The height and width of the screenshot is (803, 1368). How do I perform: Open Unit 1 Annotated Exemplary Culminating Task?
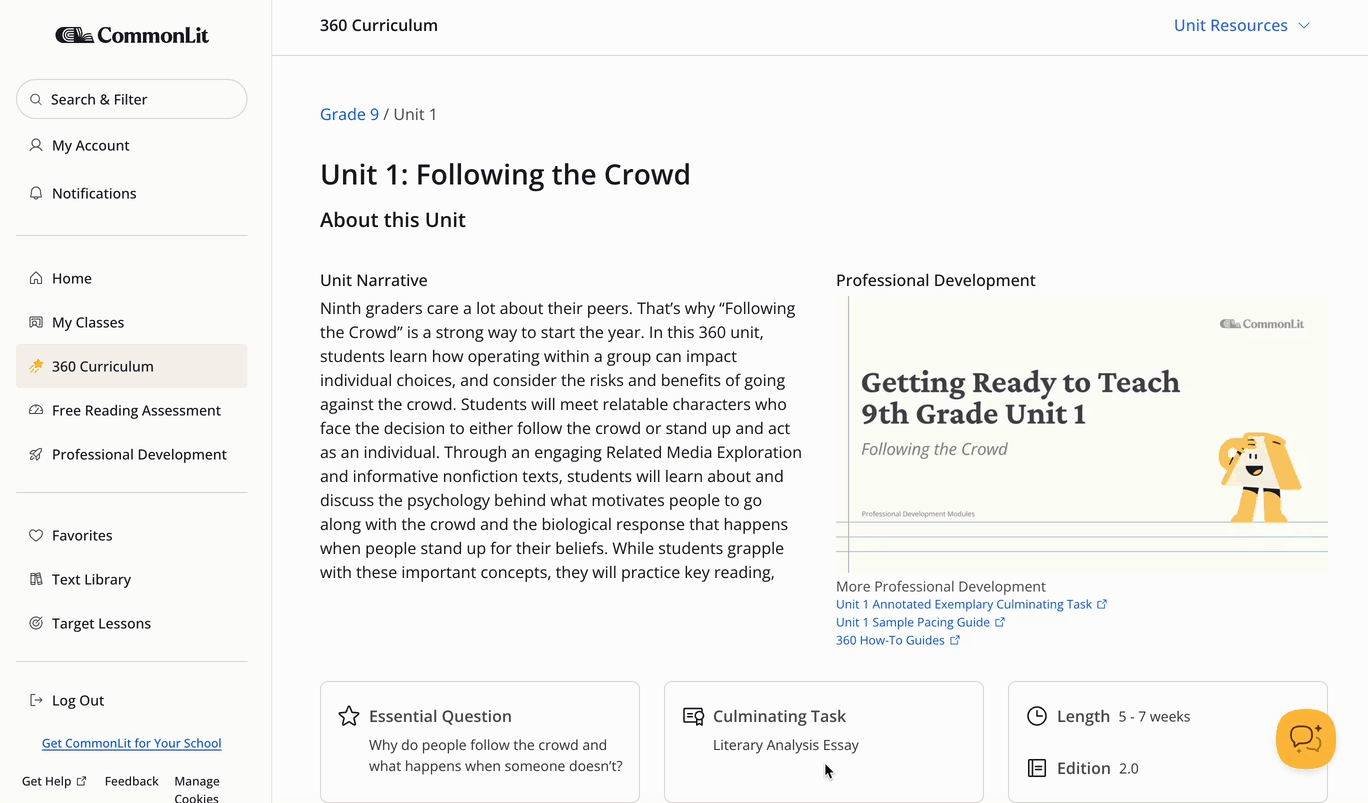(964, 604)
